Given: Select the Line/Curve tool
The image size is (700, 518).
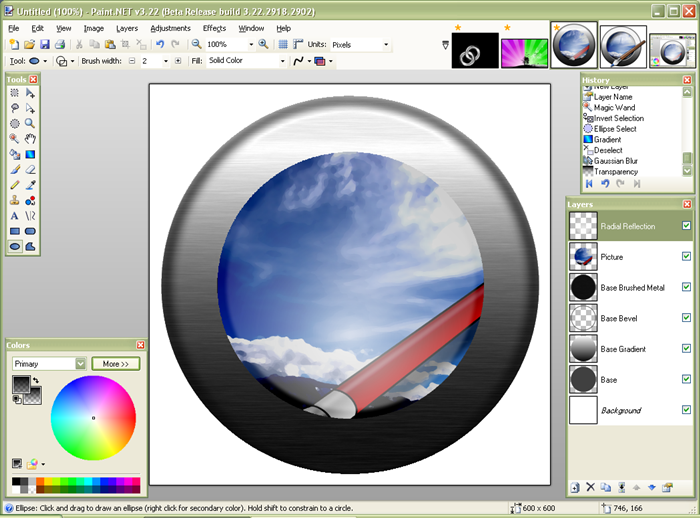Looking at the screenshot, I should tap(30, 216).
